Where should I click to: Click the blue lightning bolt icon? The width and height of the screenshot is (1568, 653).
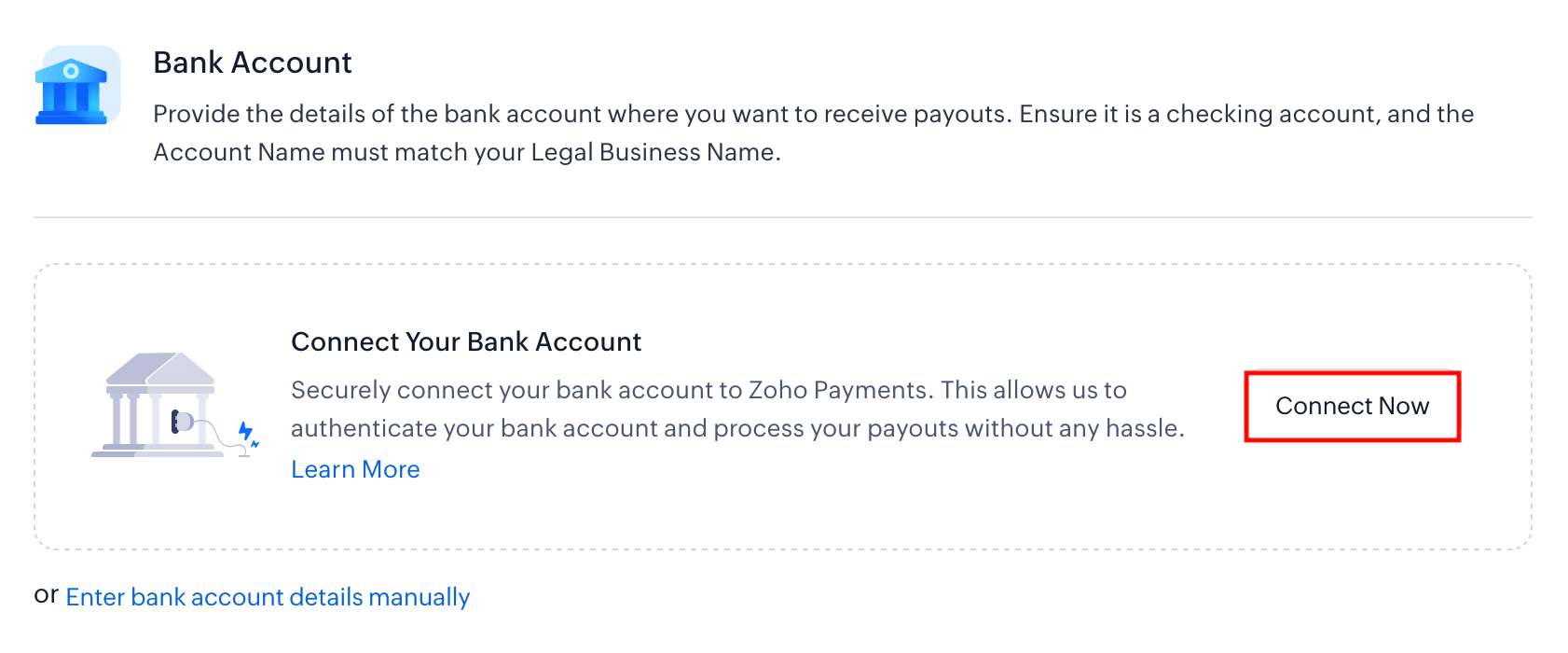coord(245,431)
